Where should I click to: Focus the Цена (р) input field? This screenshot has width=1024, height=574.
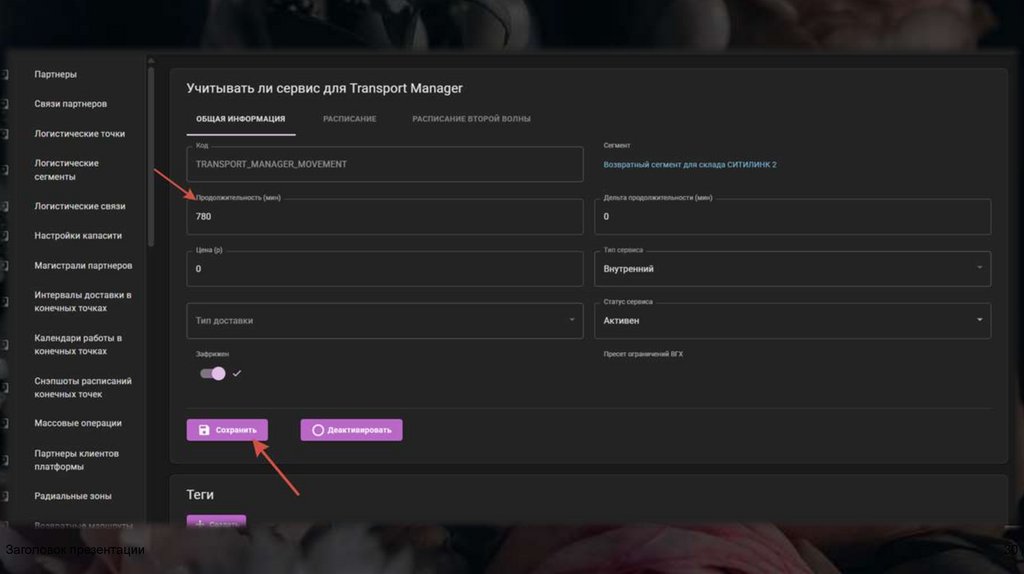[385, 268]
